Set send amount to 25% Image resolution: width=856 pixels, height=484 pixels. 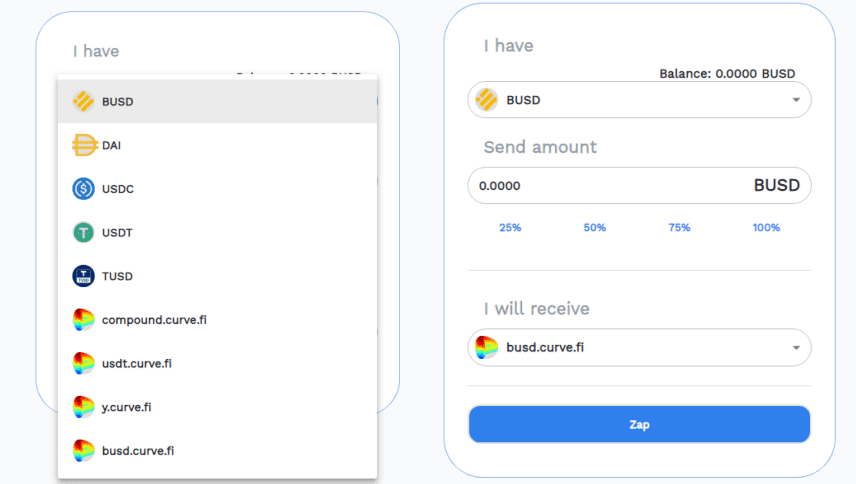pos(510,228)
